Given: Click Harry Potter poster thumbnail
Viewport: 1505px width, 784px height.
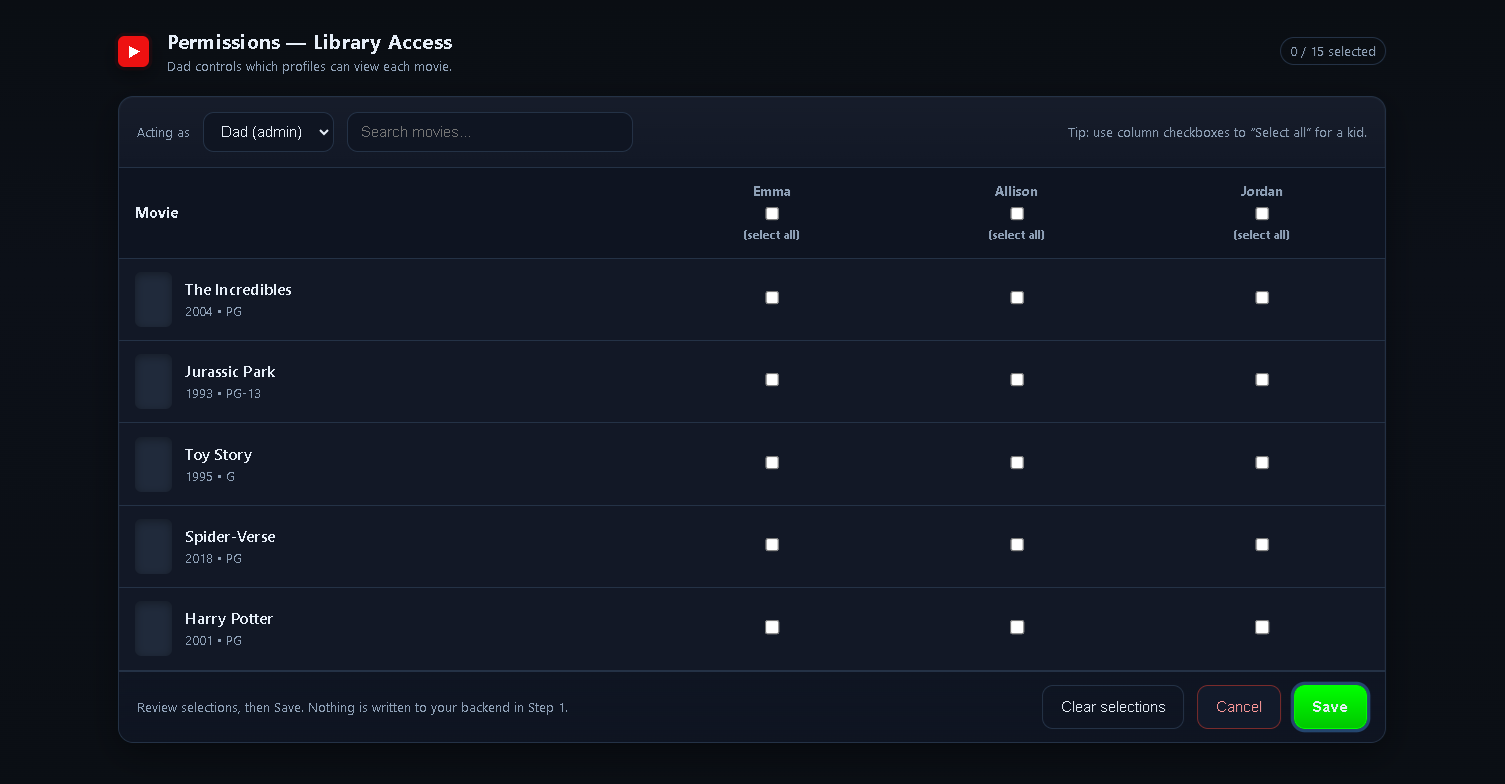Looking at the screenshot, I should [154, 629].
